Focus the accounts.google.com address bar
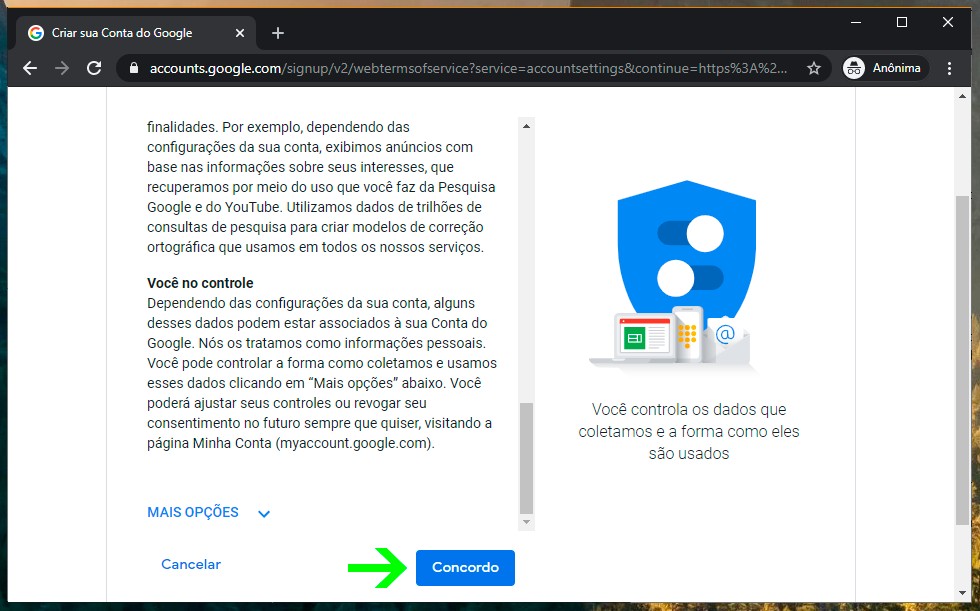This screenshot has width=980, height=611. [x=470, y=69]
